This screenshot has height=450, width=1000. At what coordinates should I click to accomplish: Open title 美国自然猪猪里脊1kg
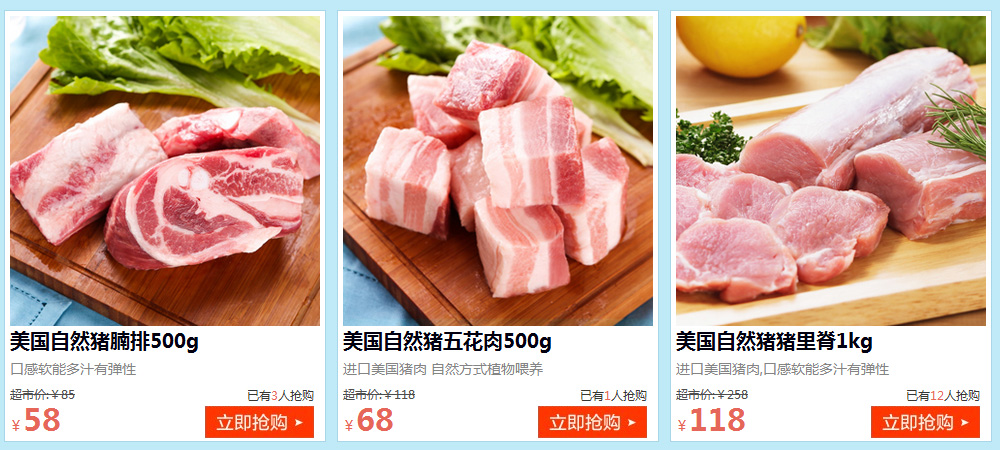pos(774,343)
